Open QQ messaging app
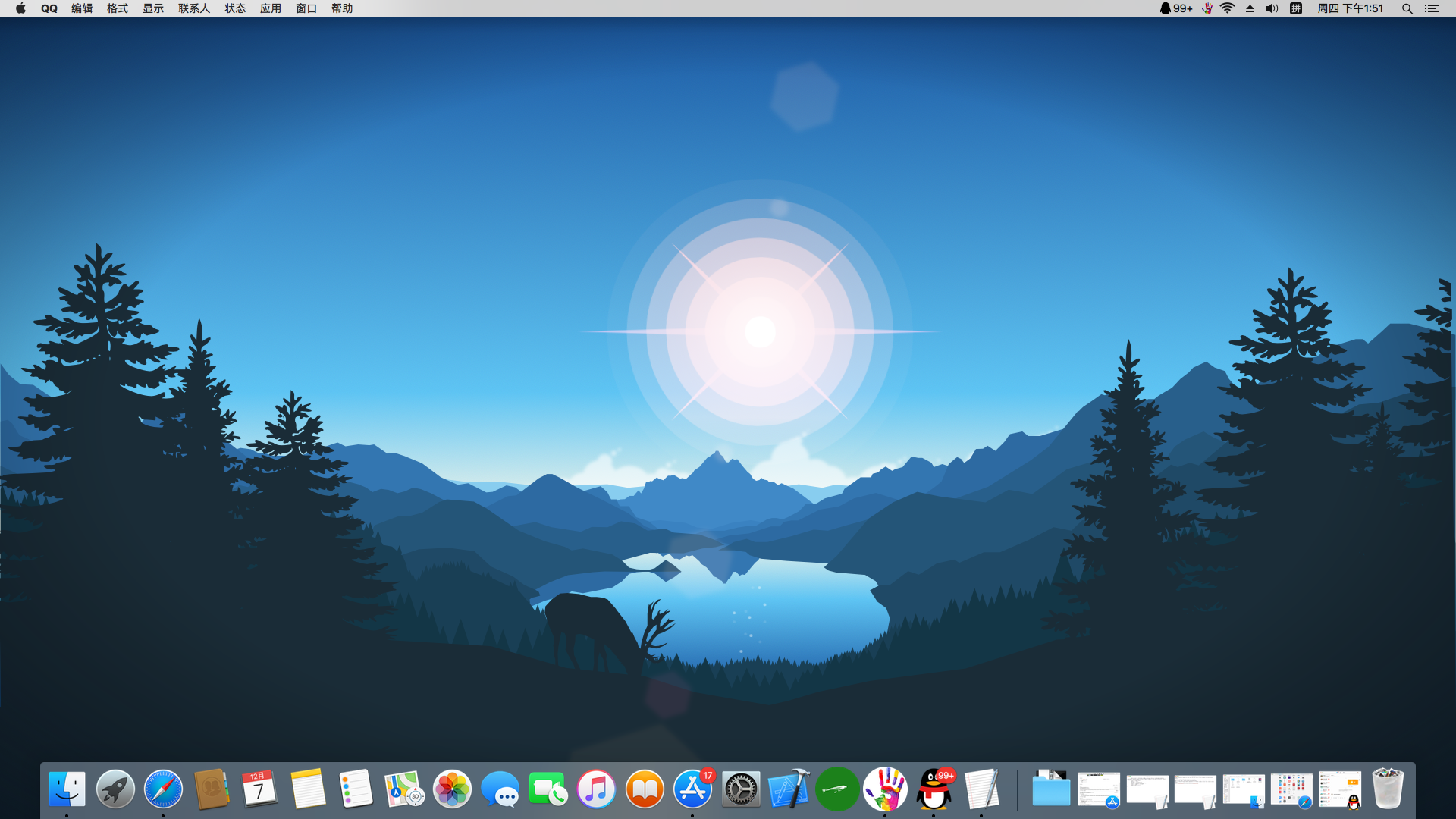Screen dimensions: 1456x819 [x=935, y=789]
